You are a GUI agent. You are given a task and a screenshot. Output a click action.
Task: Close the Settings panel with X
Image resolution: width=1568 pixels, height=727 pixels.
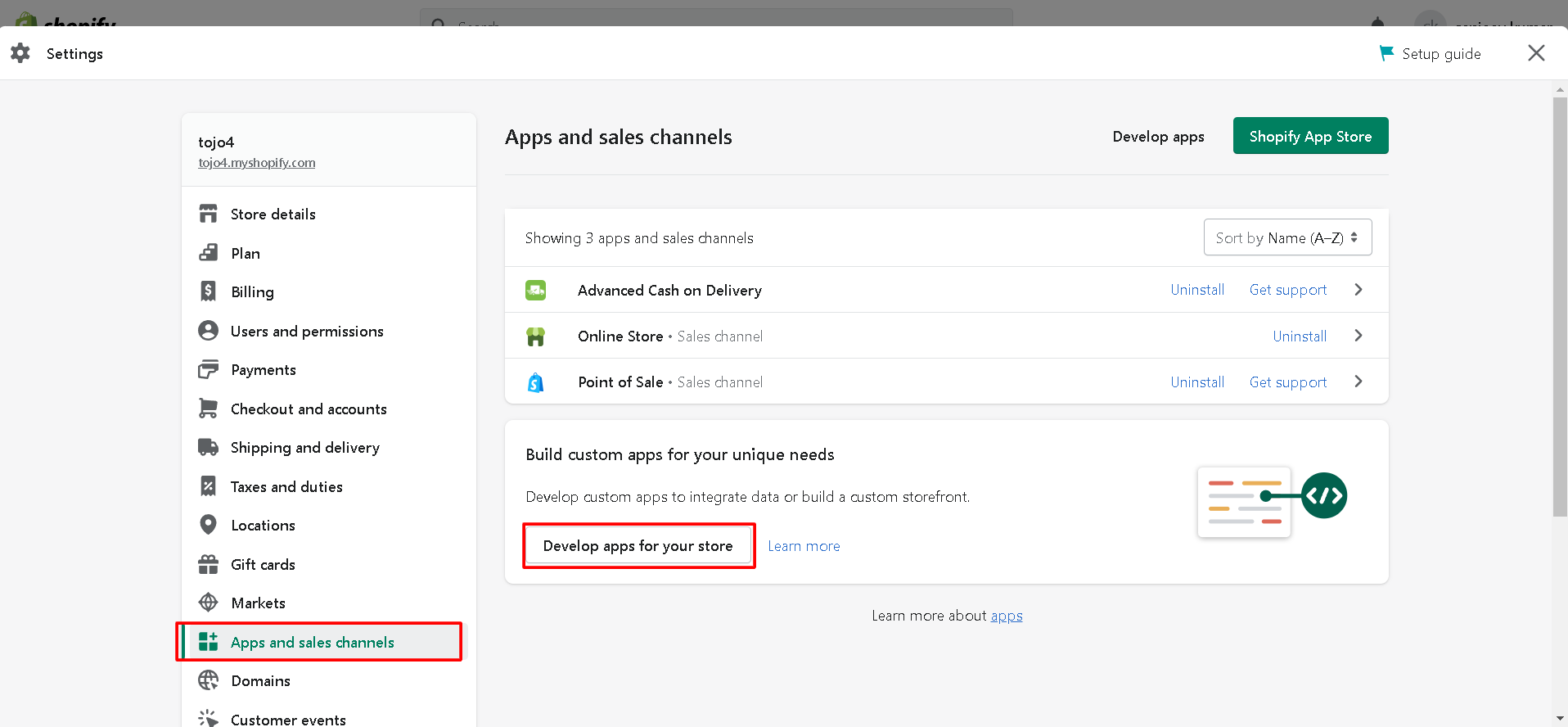coord(1536,53)
